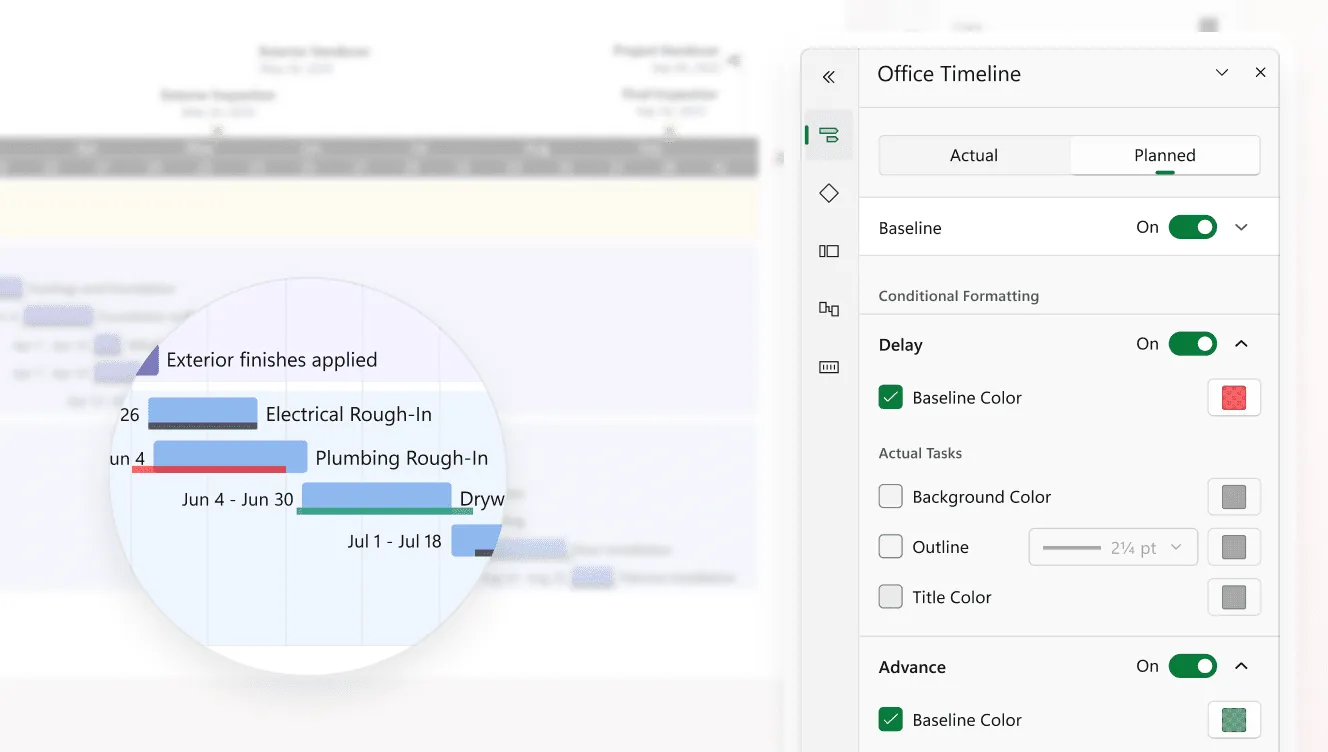Expand the Baseline section chevron
This screenshot has height=752, width=1328.
click(1241, 227)
